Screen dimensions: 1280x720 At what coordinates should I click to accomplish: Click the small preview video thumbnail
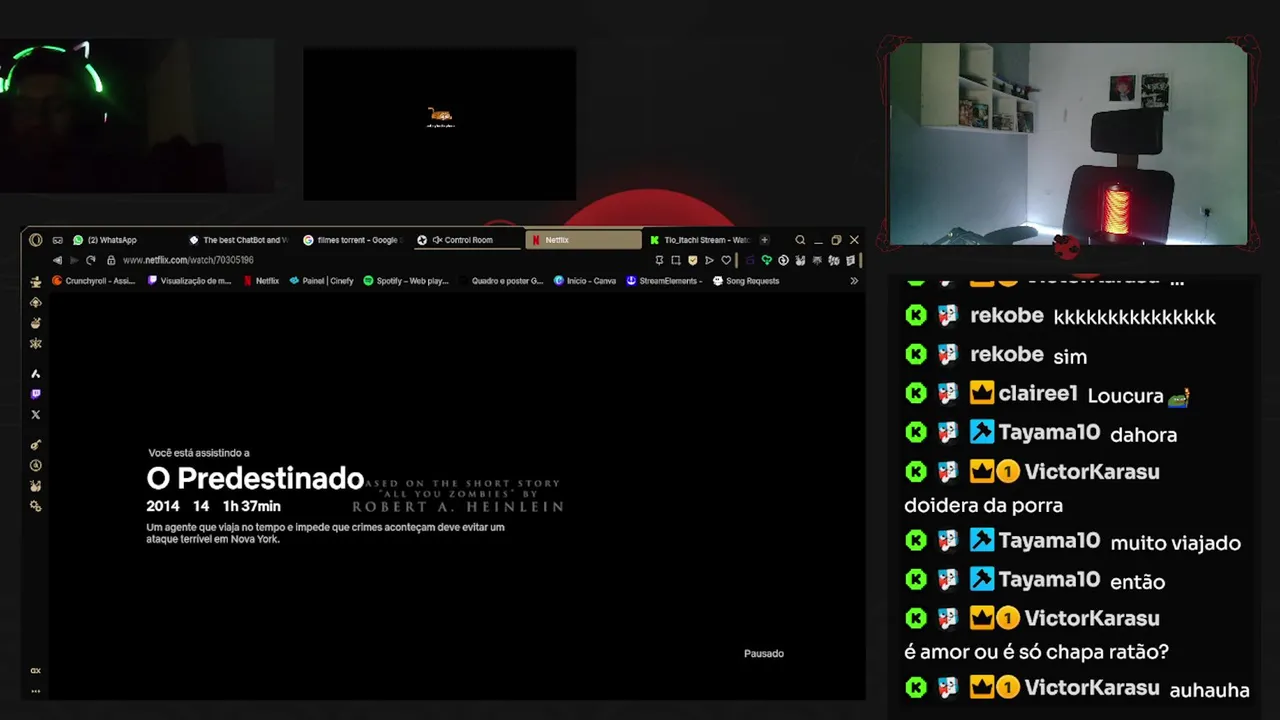tap(440, 124)
